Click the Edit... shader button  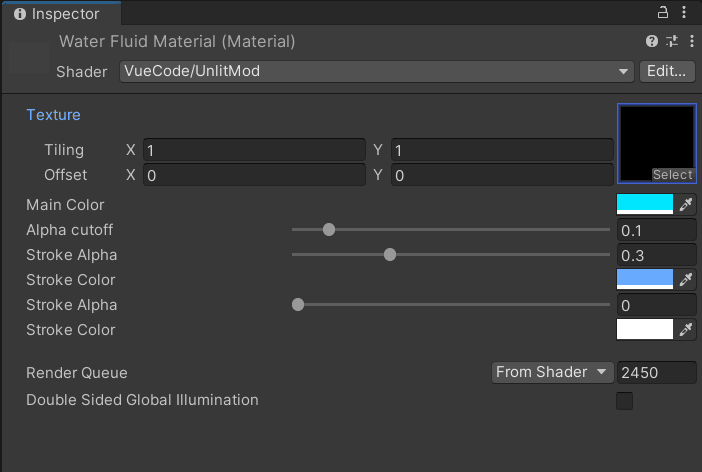[667, 71]
